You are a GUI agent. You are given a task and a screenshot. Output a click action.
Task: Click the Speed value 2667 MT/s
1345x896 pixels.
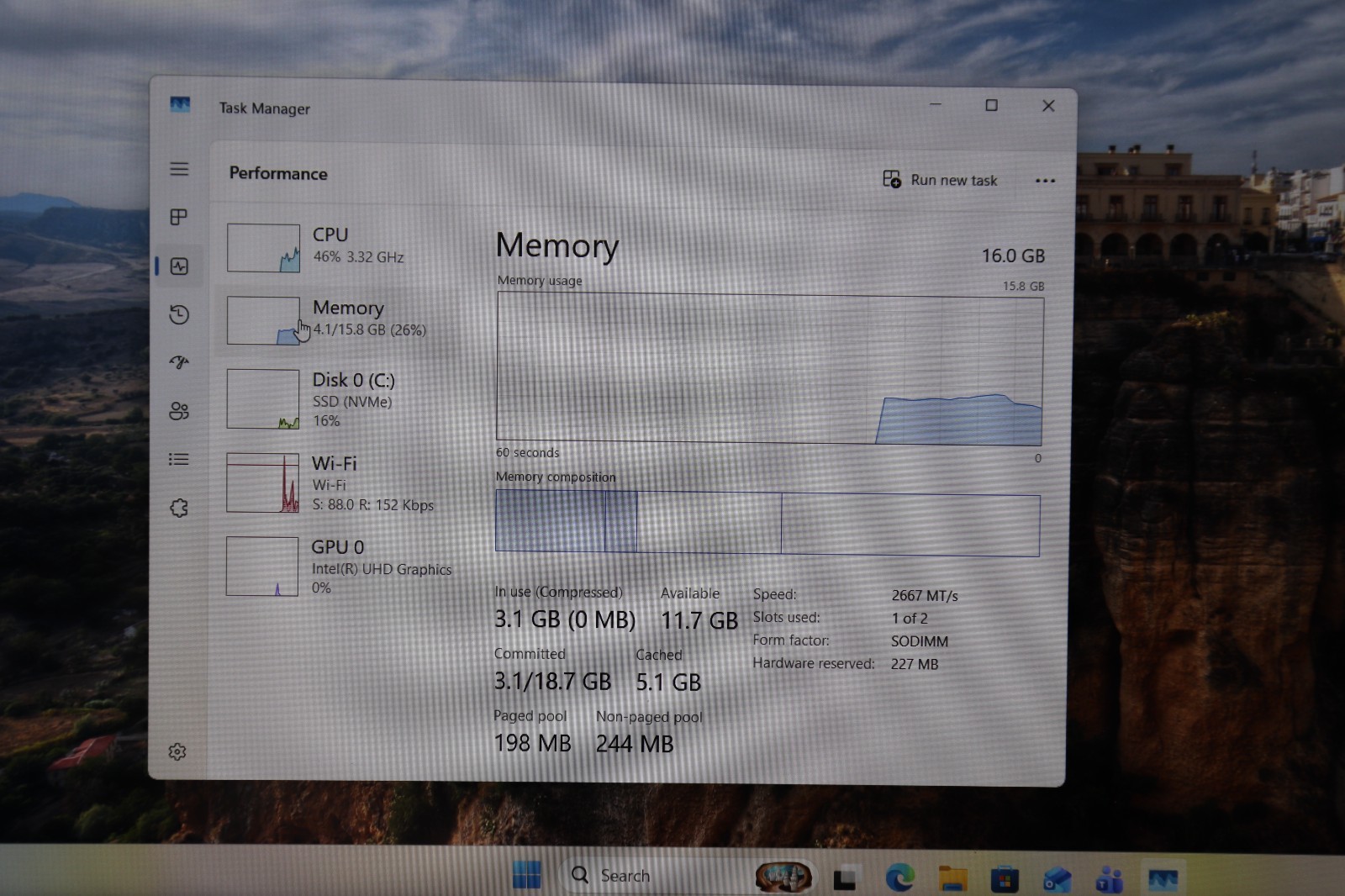[x=925, y=596]
